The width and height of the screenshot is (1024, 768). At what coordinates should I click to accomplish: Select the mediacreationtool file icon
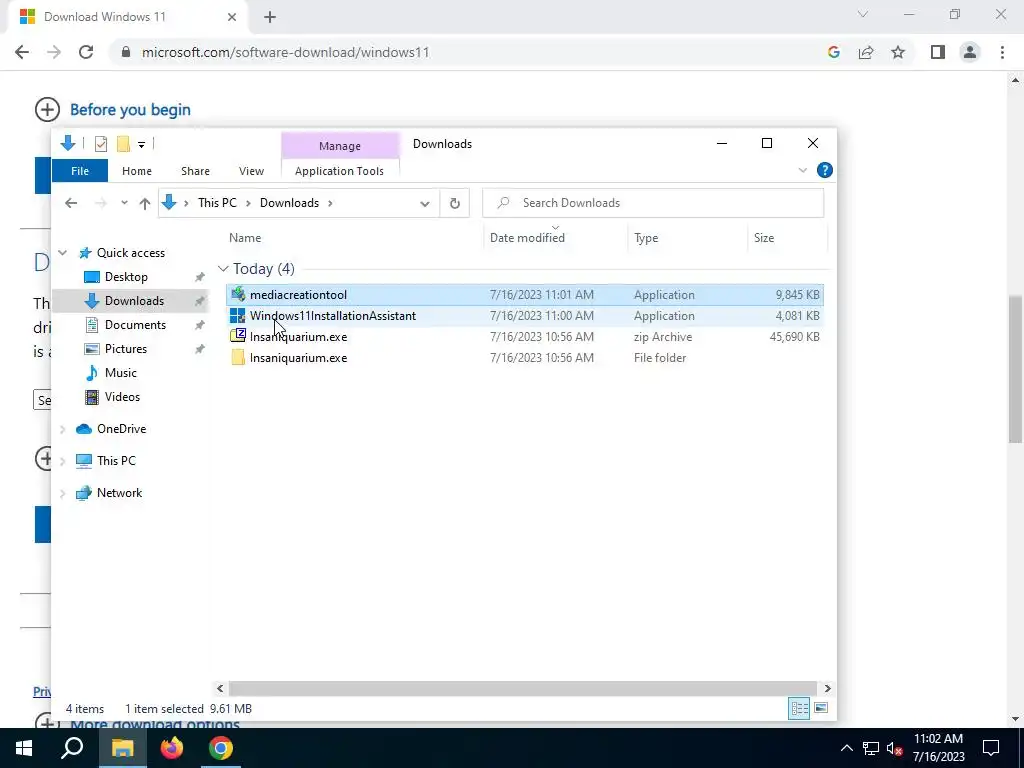click(x=238, y=295)
